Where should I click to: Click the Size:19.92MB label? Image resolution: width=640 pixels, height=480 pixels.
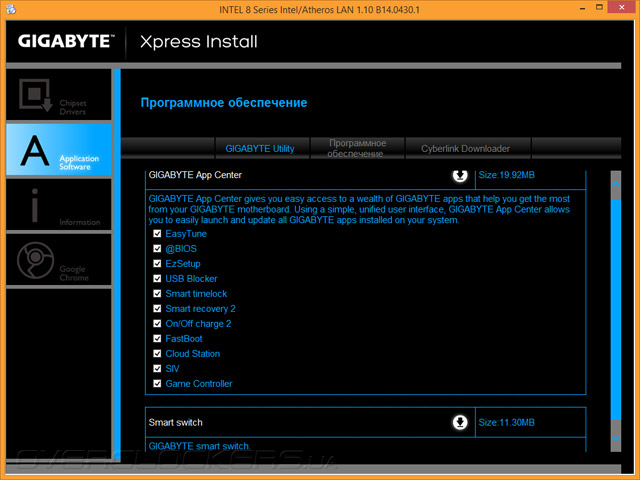coord(507,175)
